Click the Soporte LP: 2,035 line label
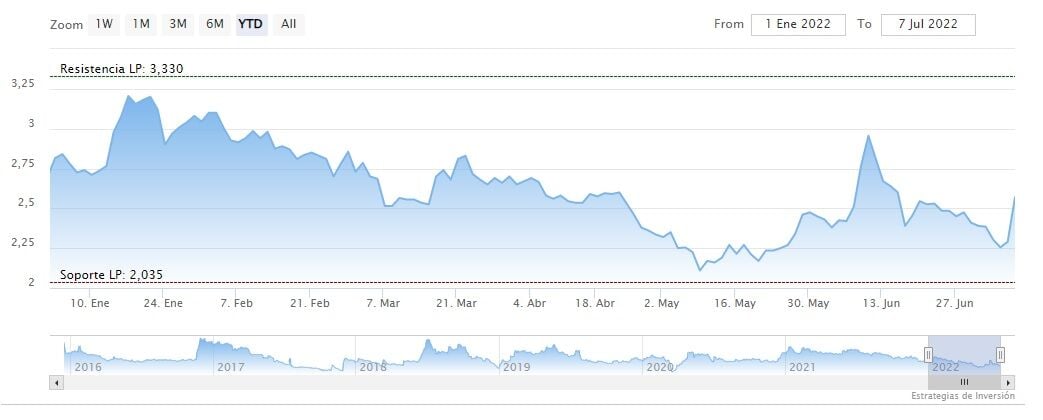 coord(111,275)
